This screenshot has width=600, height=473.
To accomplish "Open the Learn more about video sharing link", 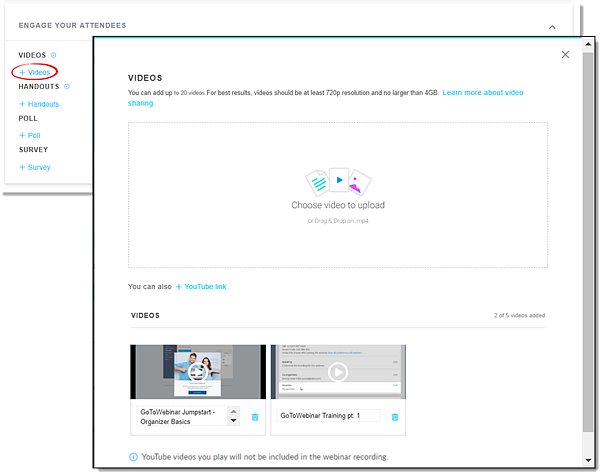I will pos(483,93).
